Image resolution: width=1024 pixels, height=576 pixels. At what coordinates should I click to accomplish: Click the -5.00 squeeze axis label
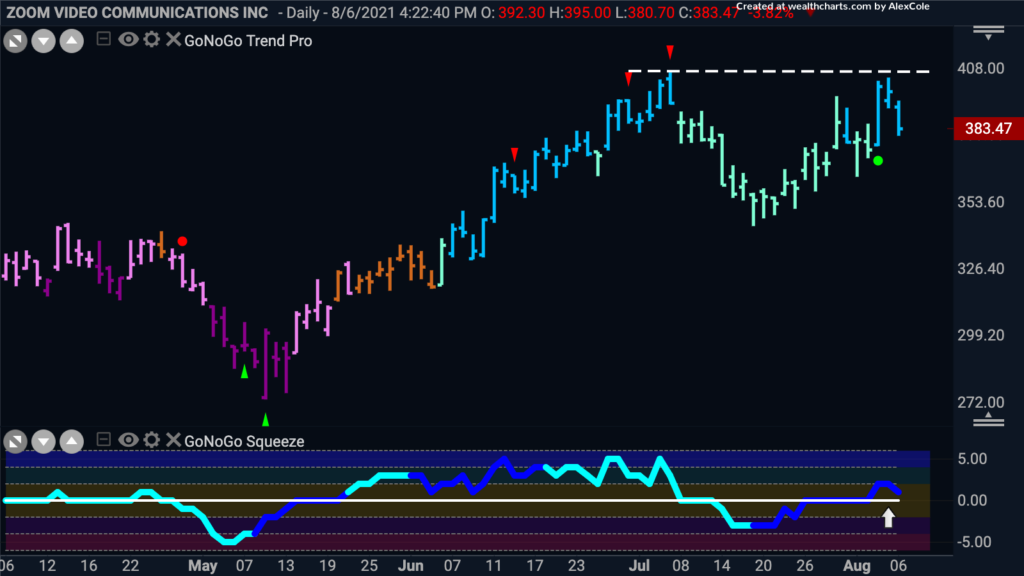[972, 542]
